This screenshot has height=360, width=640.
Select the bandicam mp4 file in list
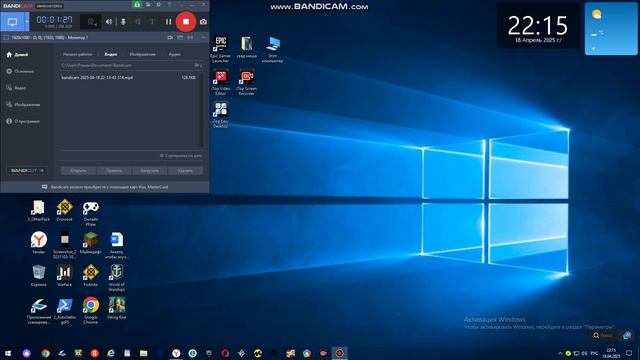click(x=129, y=77)
